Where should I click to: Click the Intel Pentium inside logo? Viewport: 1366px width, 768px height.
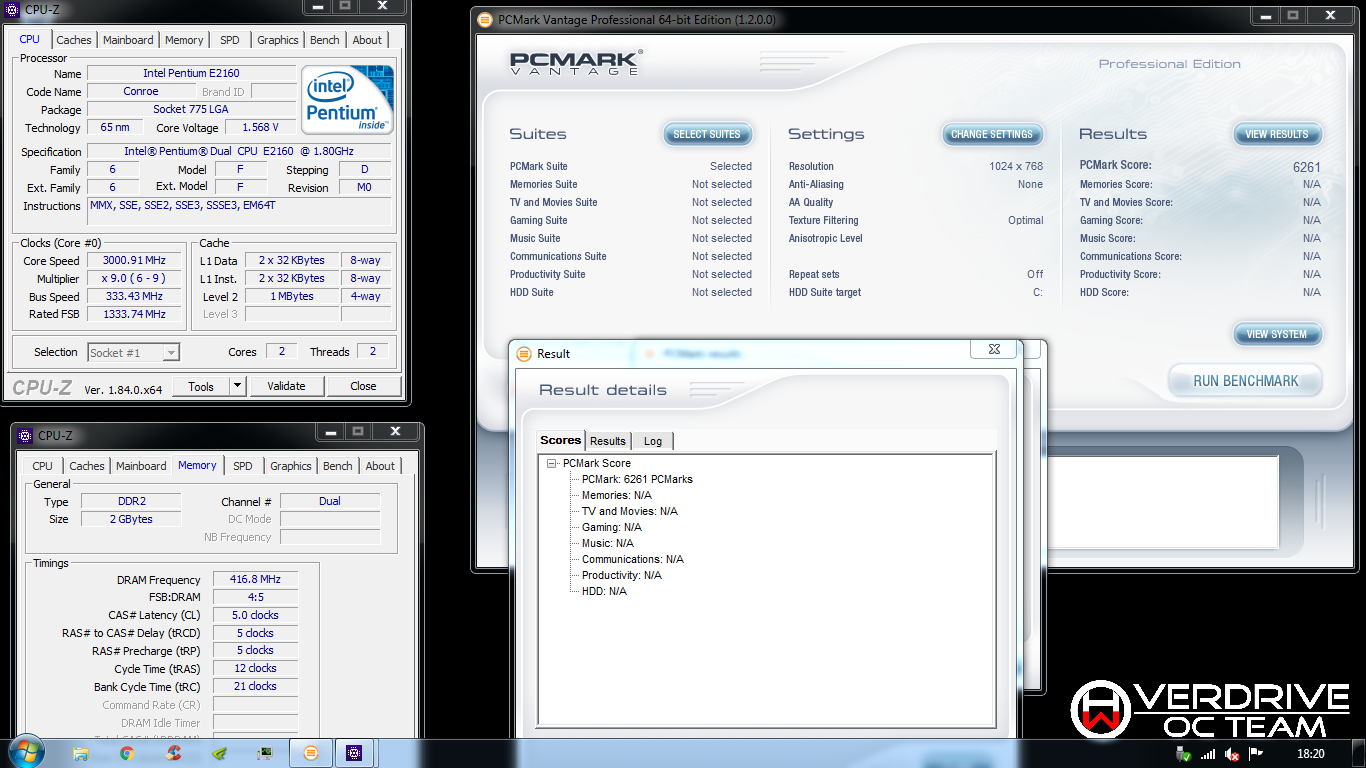pos(348,100)
